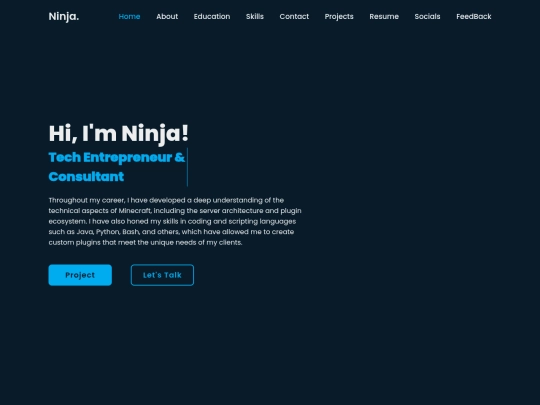This screenshot has height=405, width=540.
Task: Go to Socials in the navbar
Action: [427, 17]
